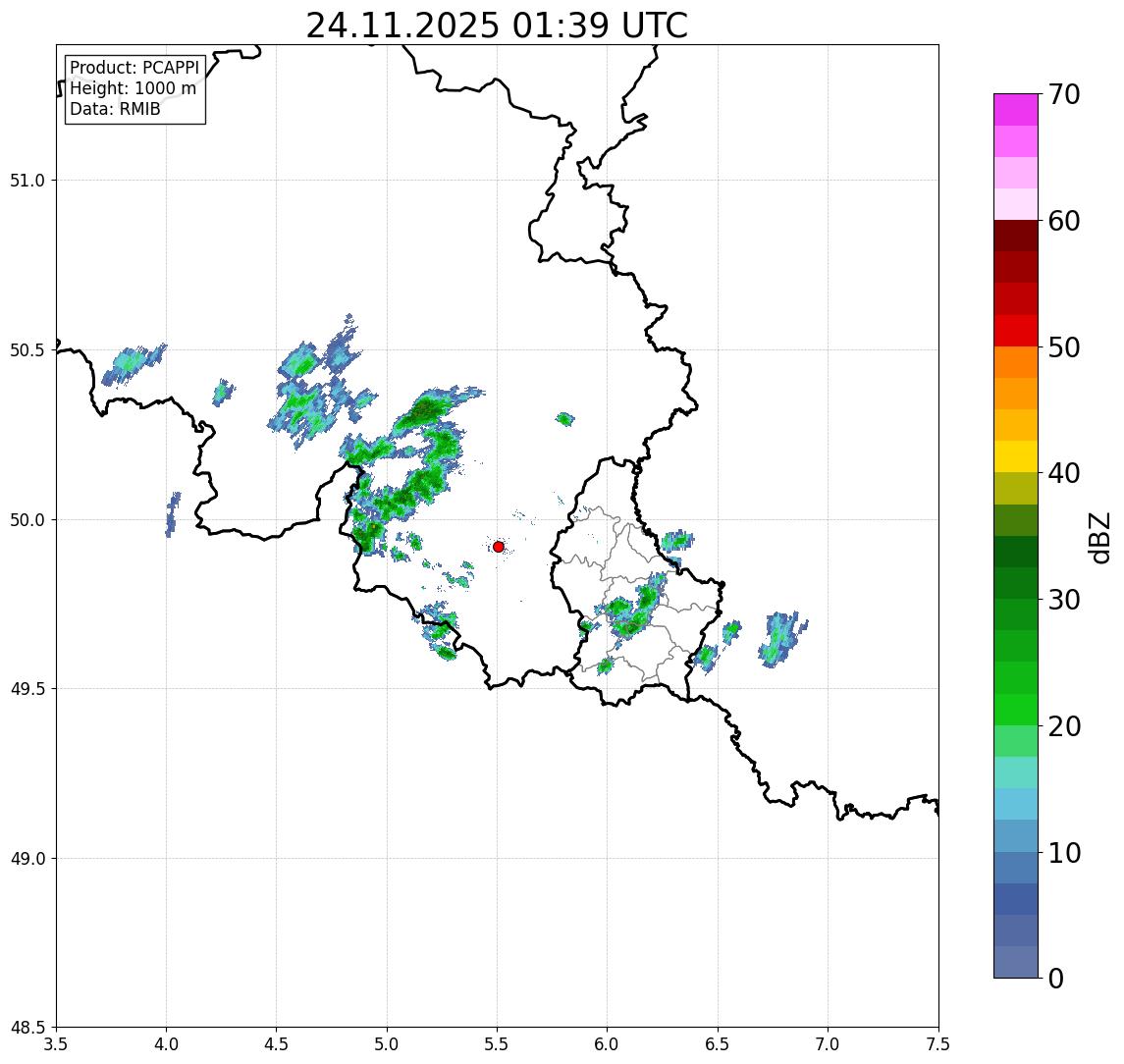Click the latitude axis label 50.5
The image size is (1124, 1064).
27,350
